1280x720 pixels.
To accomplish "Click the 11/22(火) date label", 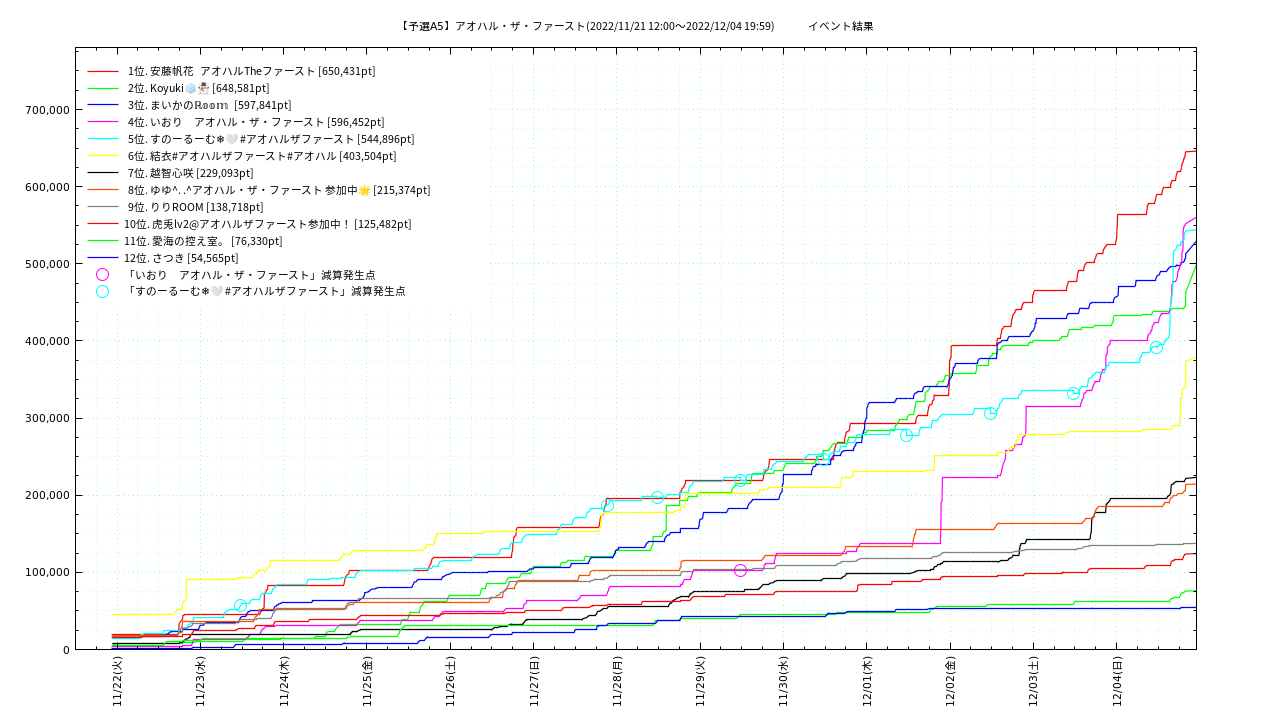I will 117,682.
